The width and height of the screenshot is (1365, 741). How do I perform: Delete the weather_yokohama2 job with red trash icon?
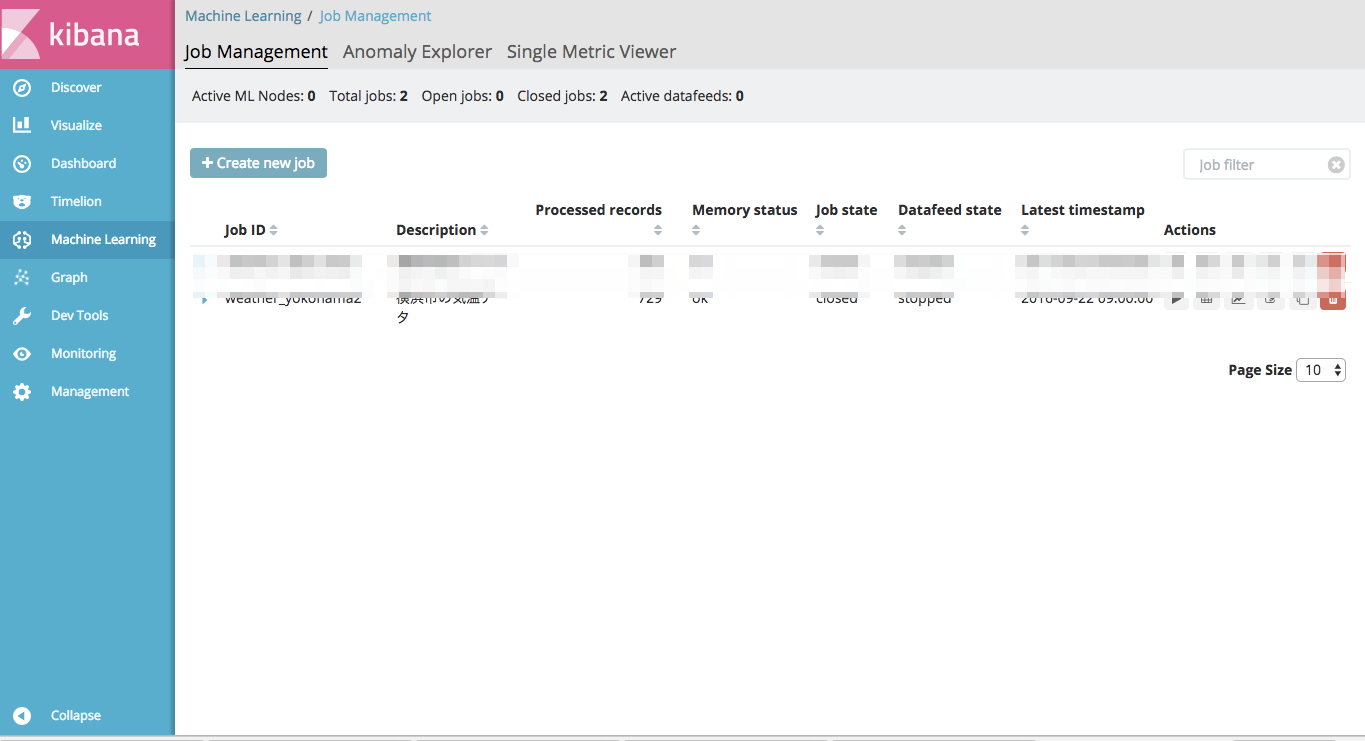[x=1332, y=299]
